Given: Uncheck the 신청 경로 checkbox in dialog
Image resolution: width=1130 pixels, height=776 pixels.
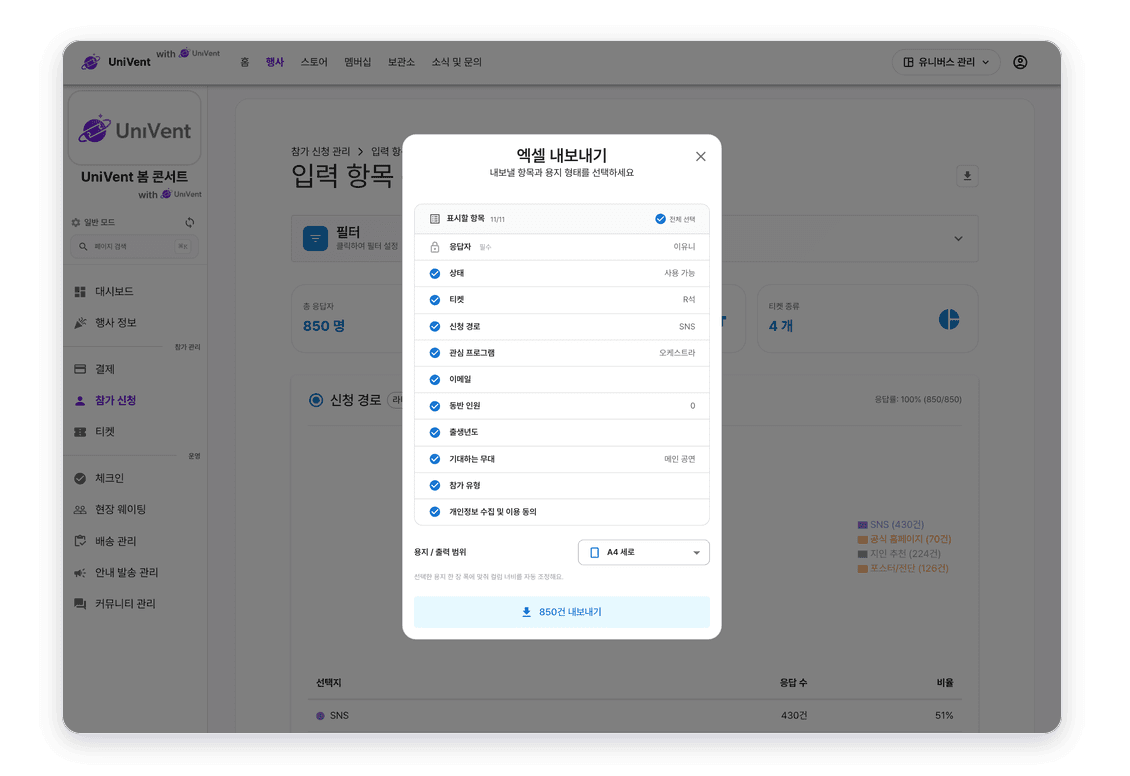Looking at the screenshot, I should 435,326.
